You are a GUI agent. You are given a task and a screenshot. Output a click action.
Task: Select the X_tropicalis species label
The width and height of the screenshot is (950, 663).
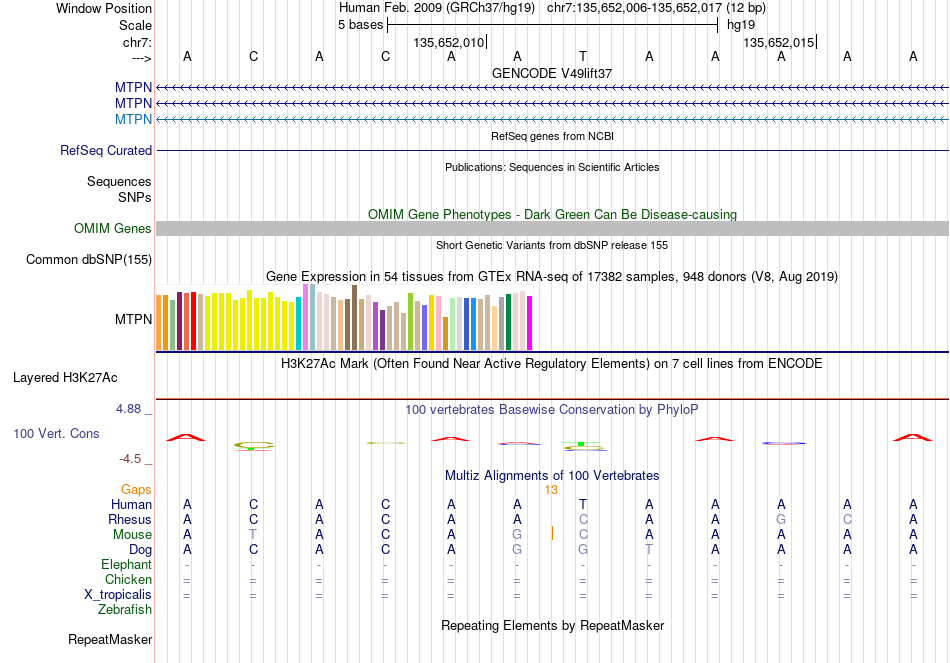coord(118,595)
